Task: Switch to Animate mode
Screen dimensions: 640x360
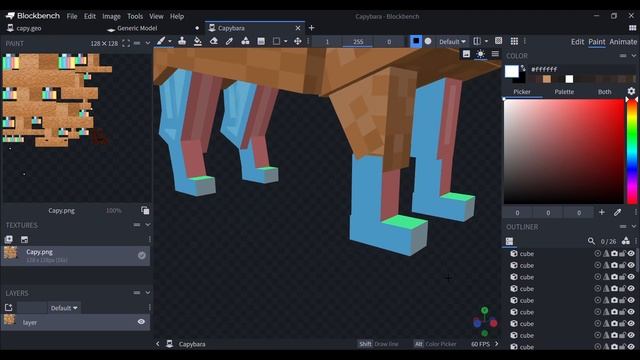Action: pyautogui.click(x=623, y=42)
